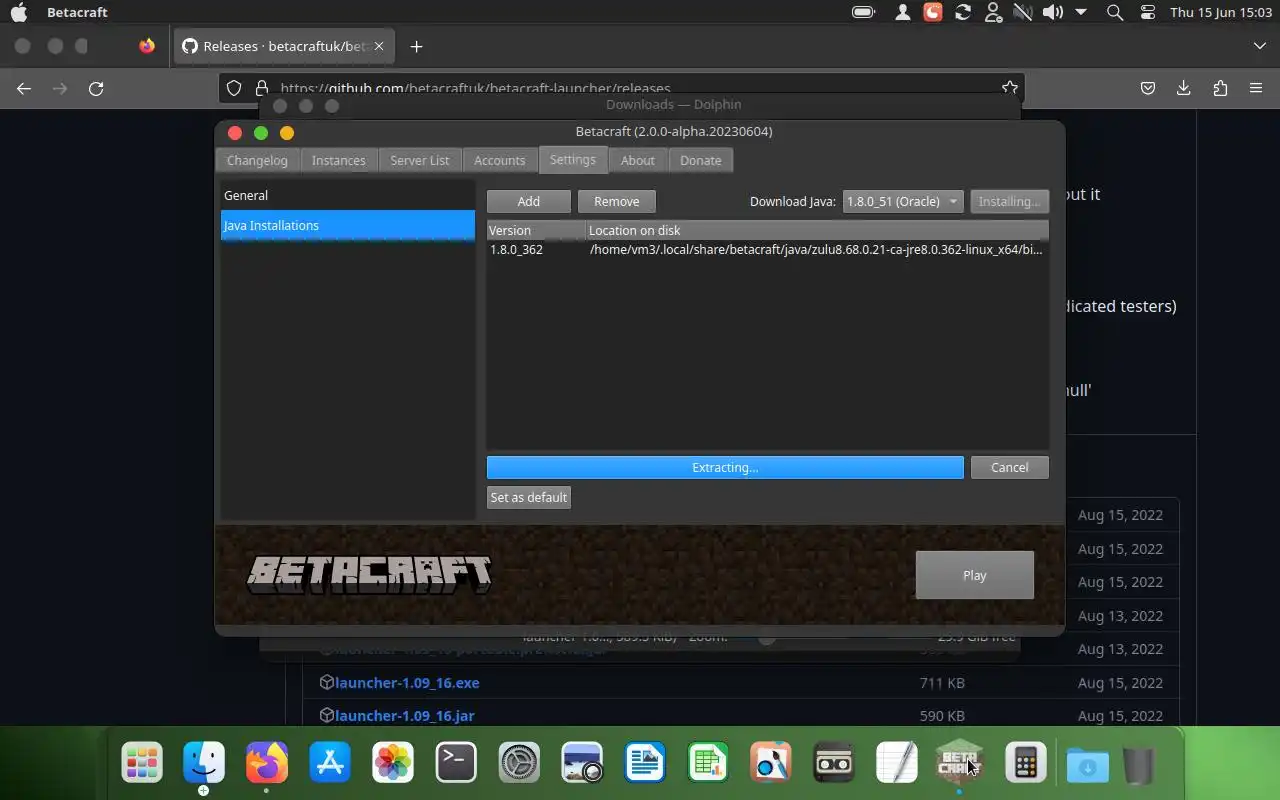Image resolution: width=1280 pixels, height=800 pixels.
Task: Open launcher-1.09_16.exe link
Action: coord(407,682)
